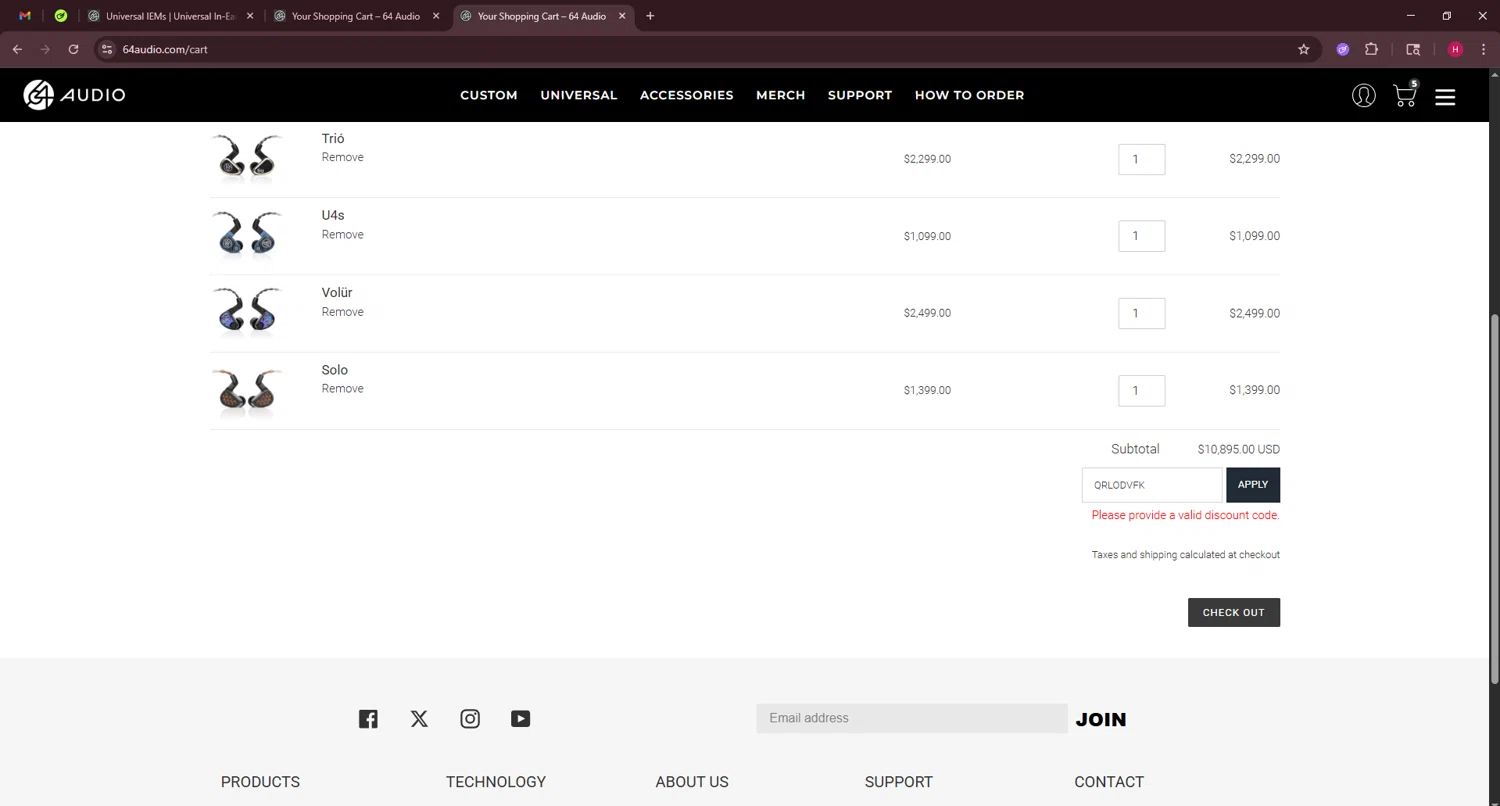Open the shopping cart icon
The height and width of the screenshot is (806, 1500).
click(x=1405, y=94)
